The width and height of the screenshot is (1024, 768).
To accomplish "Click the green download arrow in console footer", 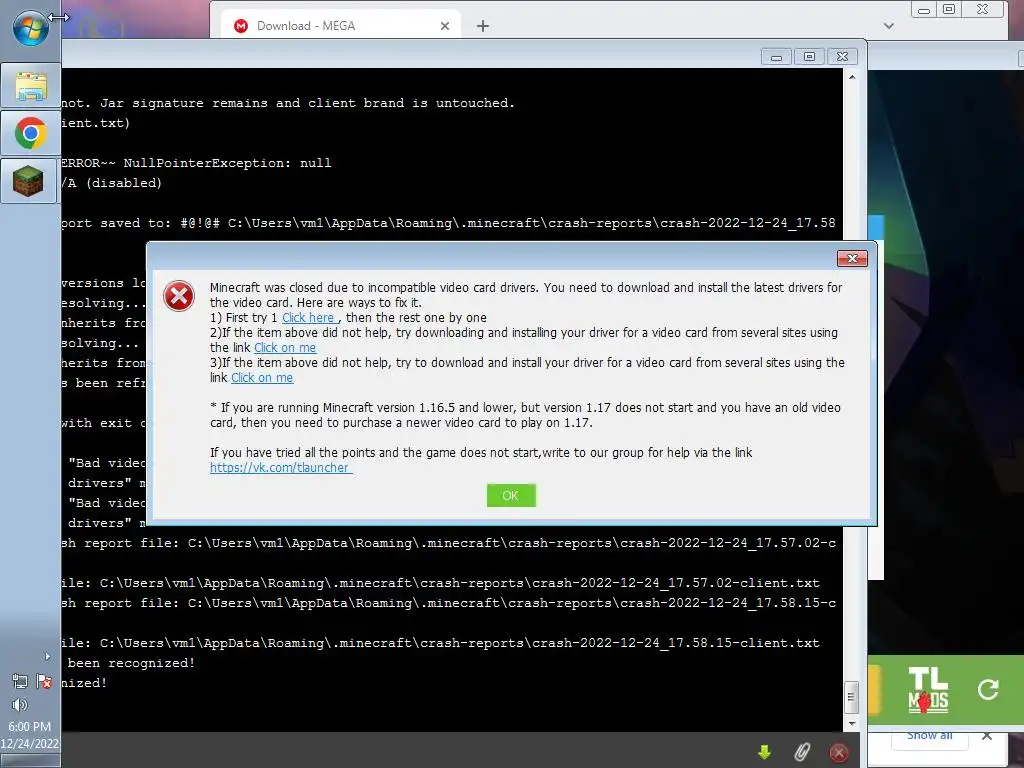I will (764, 753).
